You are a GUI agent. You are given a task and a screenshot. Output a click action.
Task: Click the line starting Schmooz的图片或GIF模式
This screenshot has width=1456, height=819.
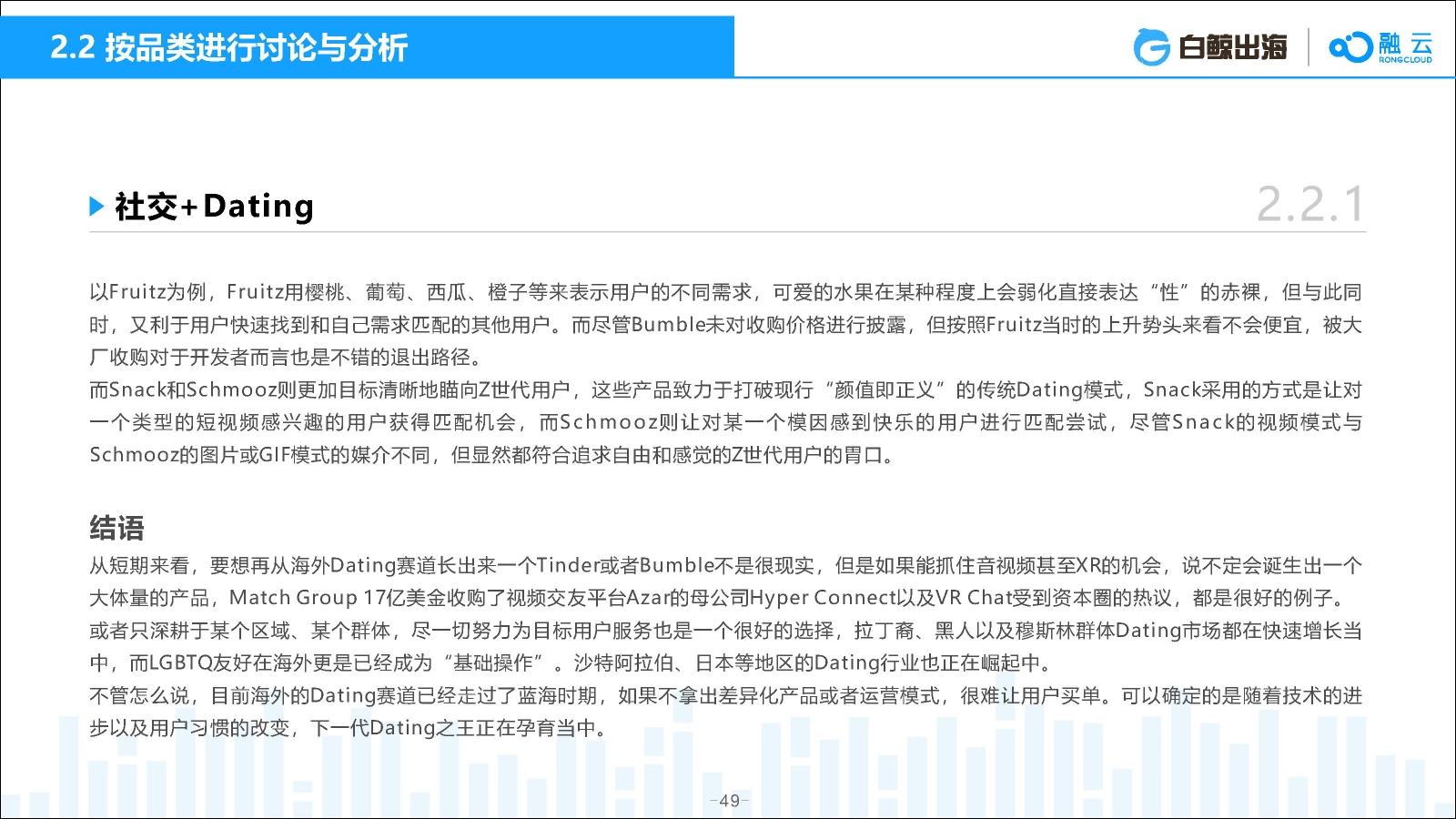[x=491, y=455]
